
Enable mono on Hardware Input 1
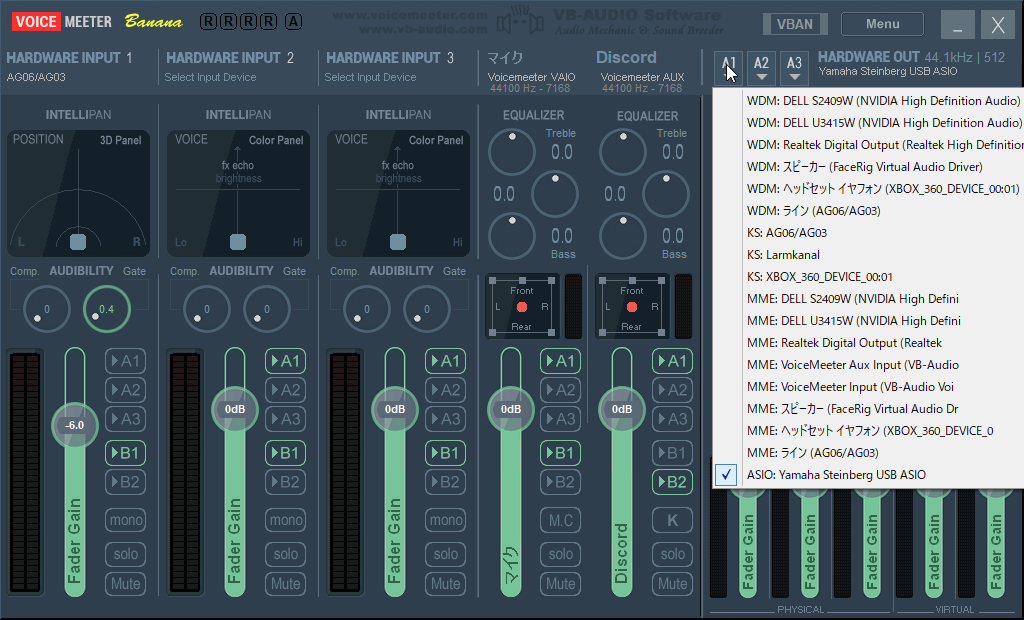pyautogui.click(x=125, y=520)
